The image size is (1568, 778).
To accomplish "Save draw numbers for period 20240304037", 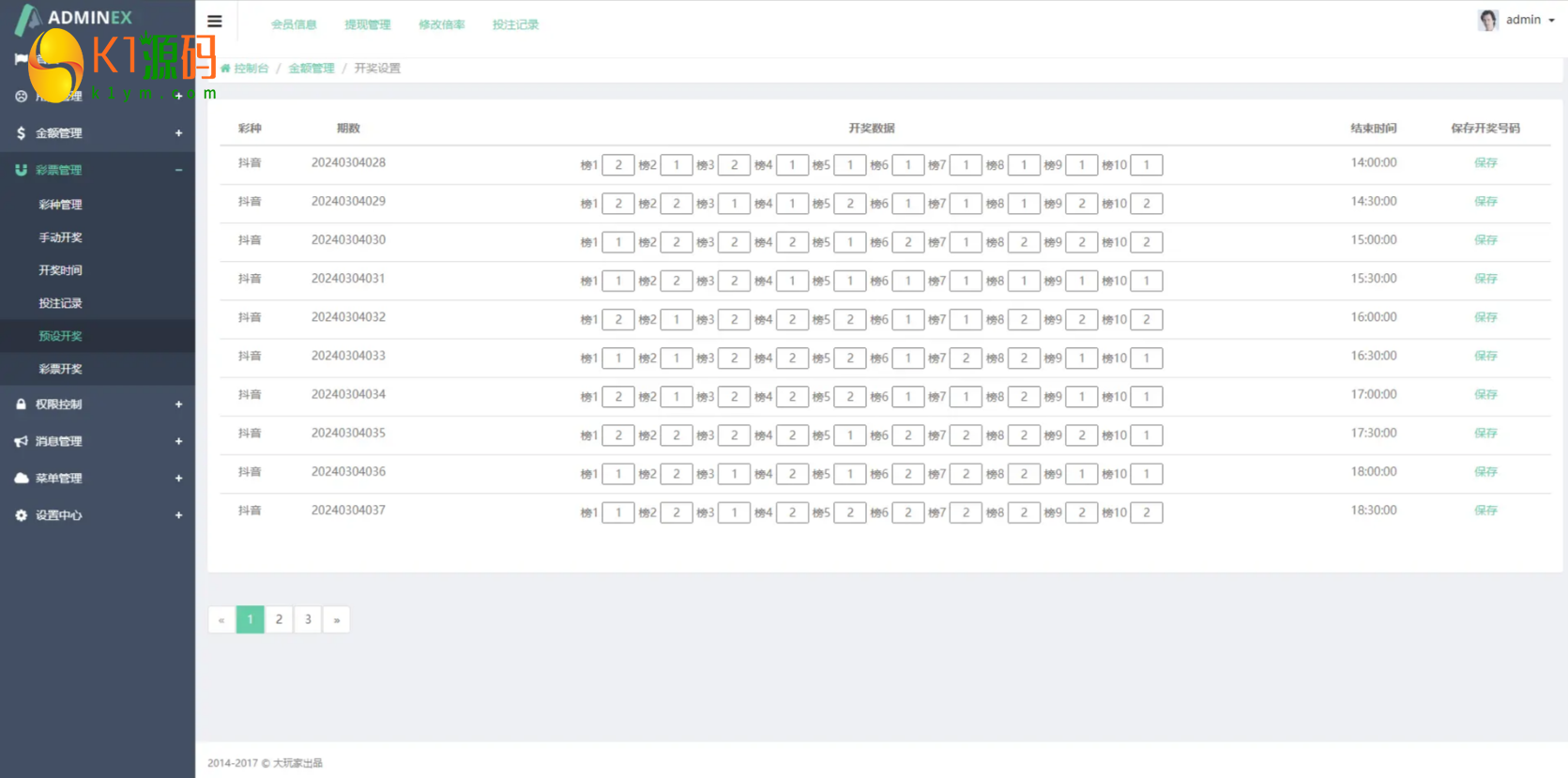I will click(x=1485, y=511).
